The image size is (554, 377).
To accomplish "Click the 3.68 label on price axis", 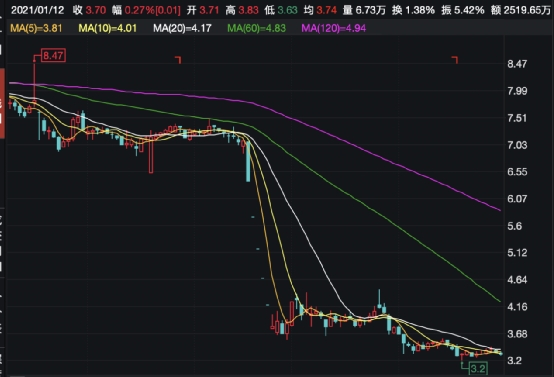I will coord(517,334).
